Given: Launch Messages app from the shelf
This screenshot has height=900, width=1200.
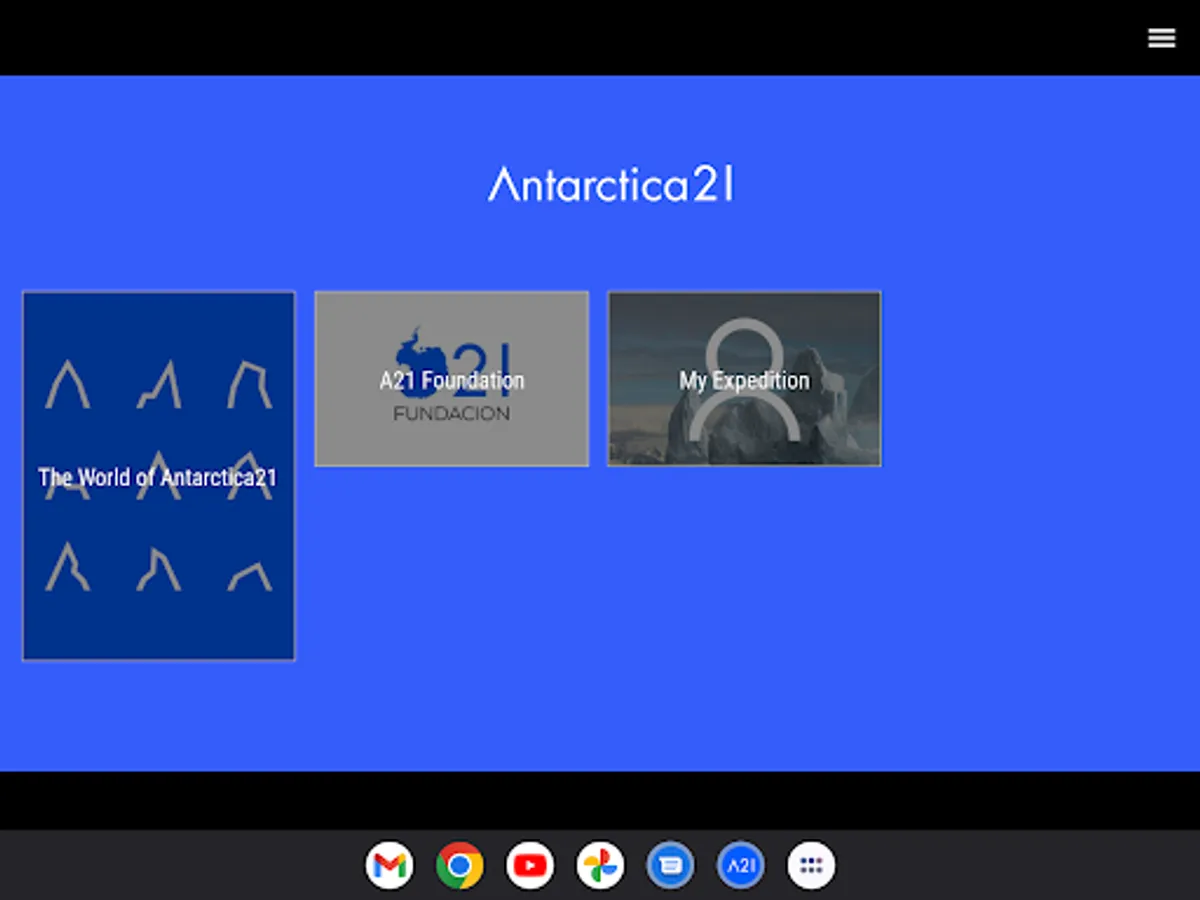Looking at the screenshot, I should 671,865.
